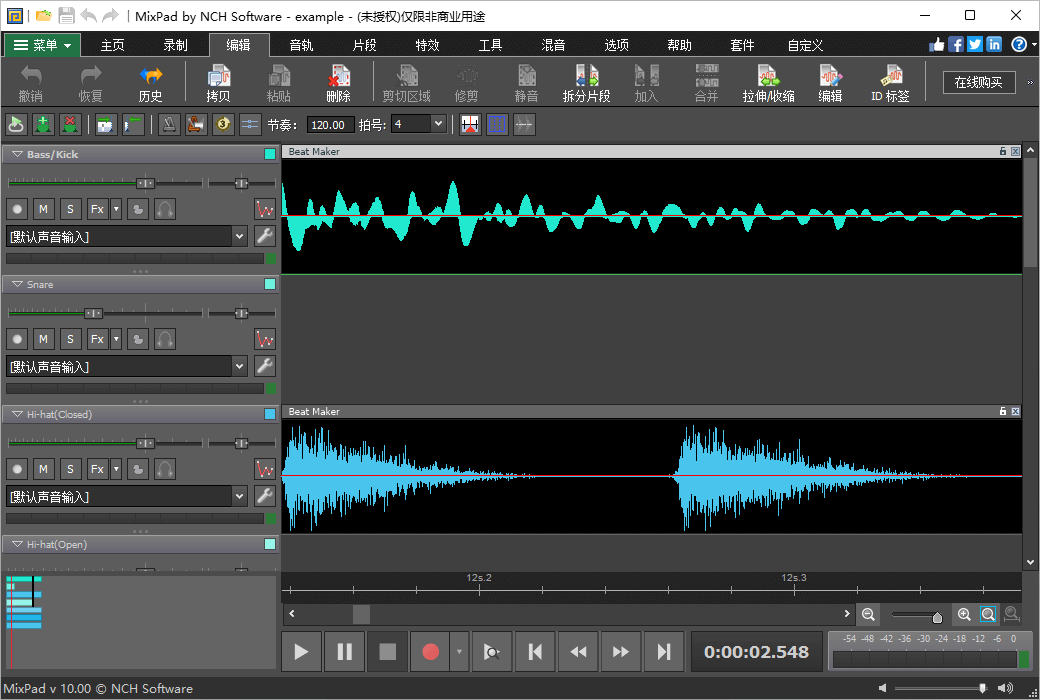The height and width of the screenshot is (700, 1040).
Task: Mute the Bass/Kick track
Action: click(x=43, y=209)
